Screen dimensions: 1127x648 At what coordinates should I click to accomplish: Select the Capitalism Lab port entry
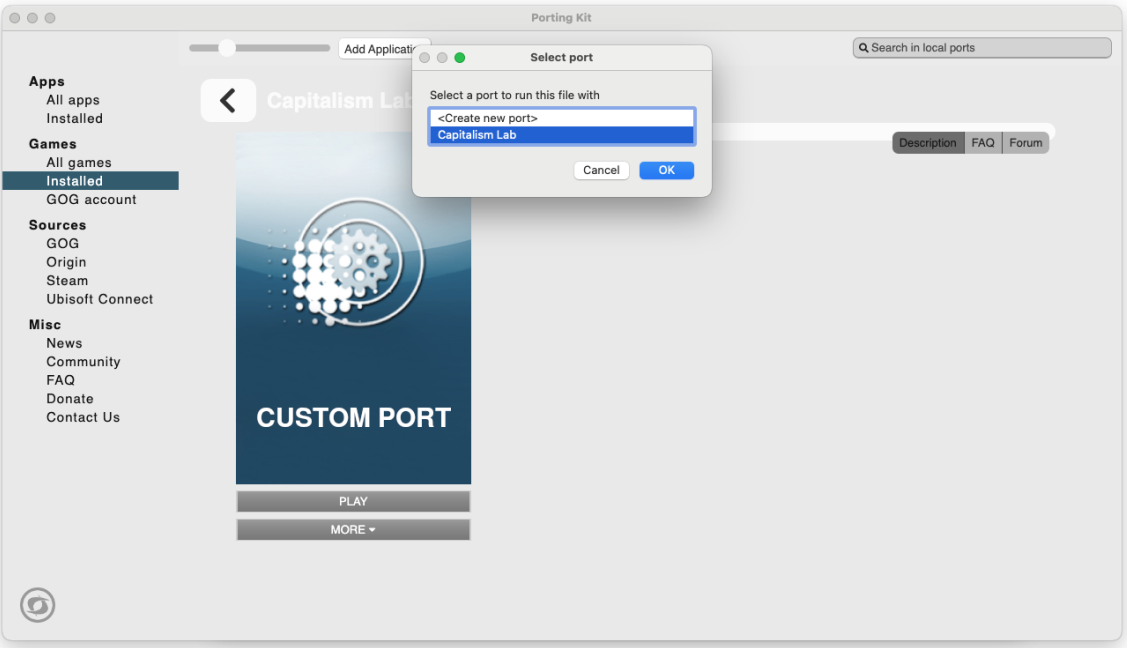point(562,135)
